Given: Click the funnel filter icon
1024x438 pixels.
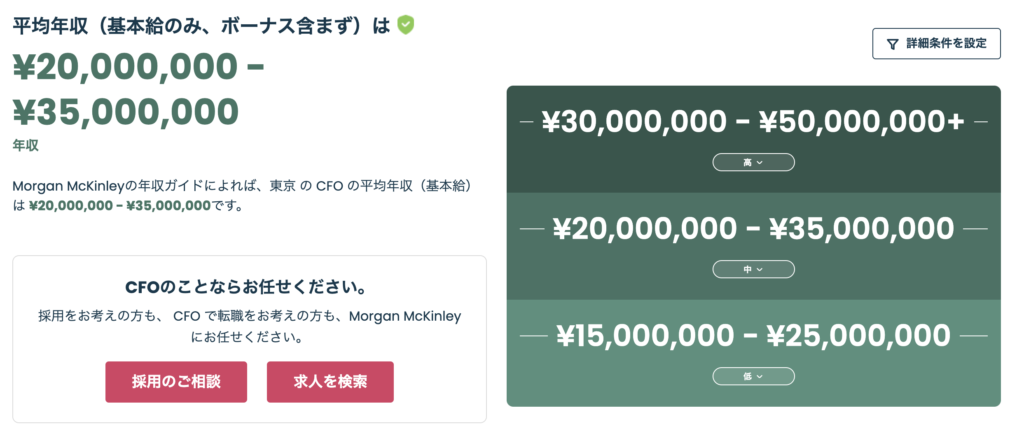Looking at the screenshot, I should [x=891, y=44].
